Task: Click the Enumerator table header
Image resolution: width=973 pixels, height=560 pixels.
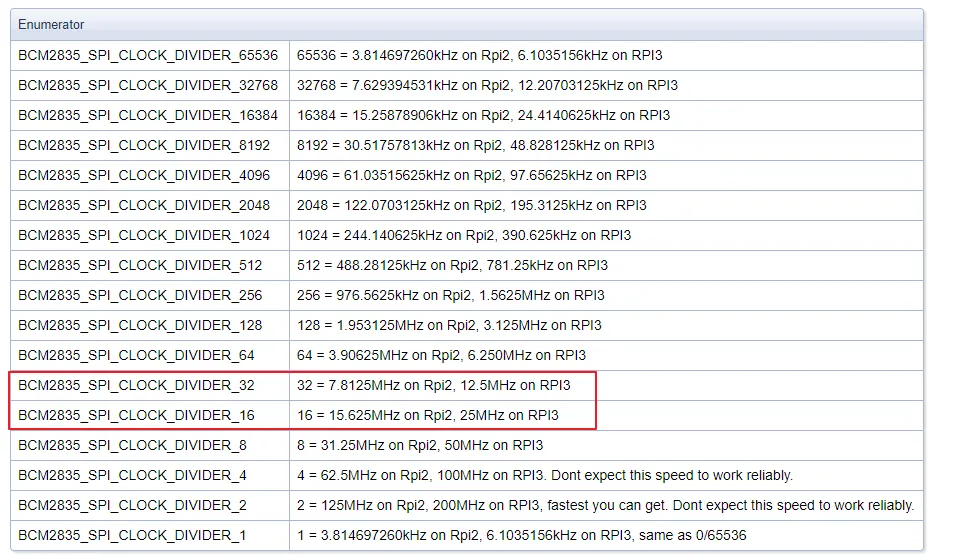Action: [467, 25]
